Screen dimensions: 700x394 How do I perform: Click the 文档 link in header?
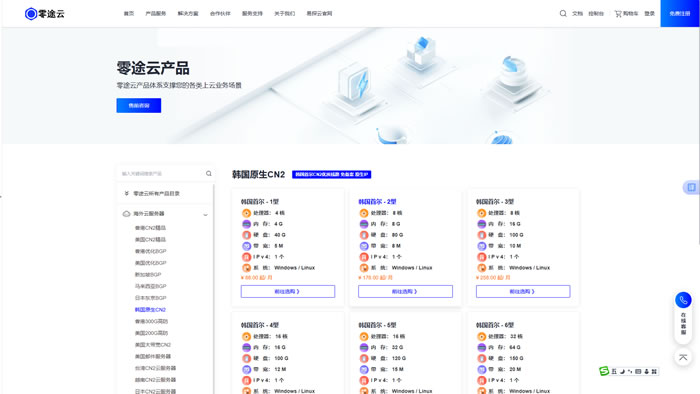[577, 14]
